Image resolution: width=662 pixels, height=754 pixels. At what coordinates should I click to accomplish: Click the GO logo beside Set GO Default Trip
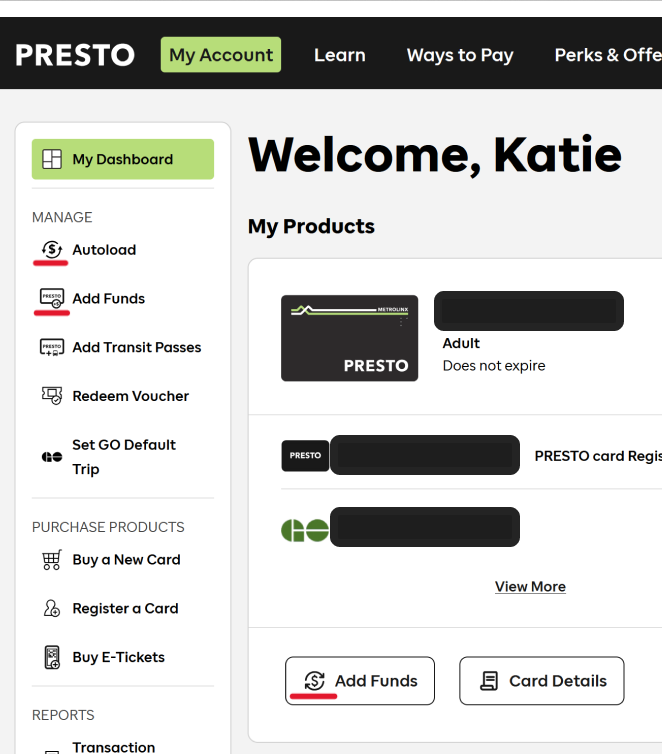pyautogui.click(x=51, y=457)
